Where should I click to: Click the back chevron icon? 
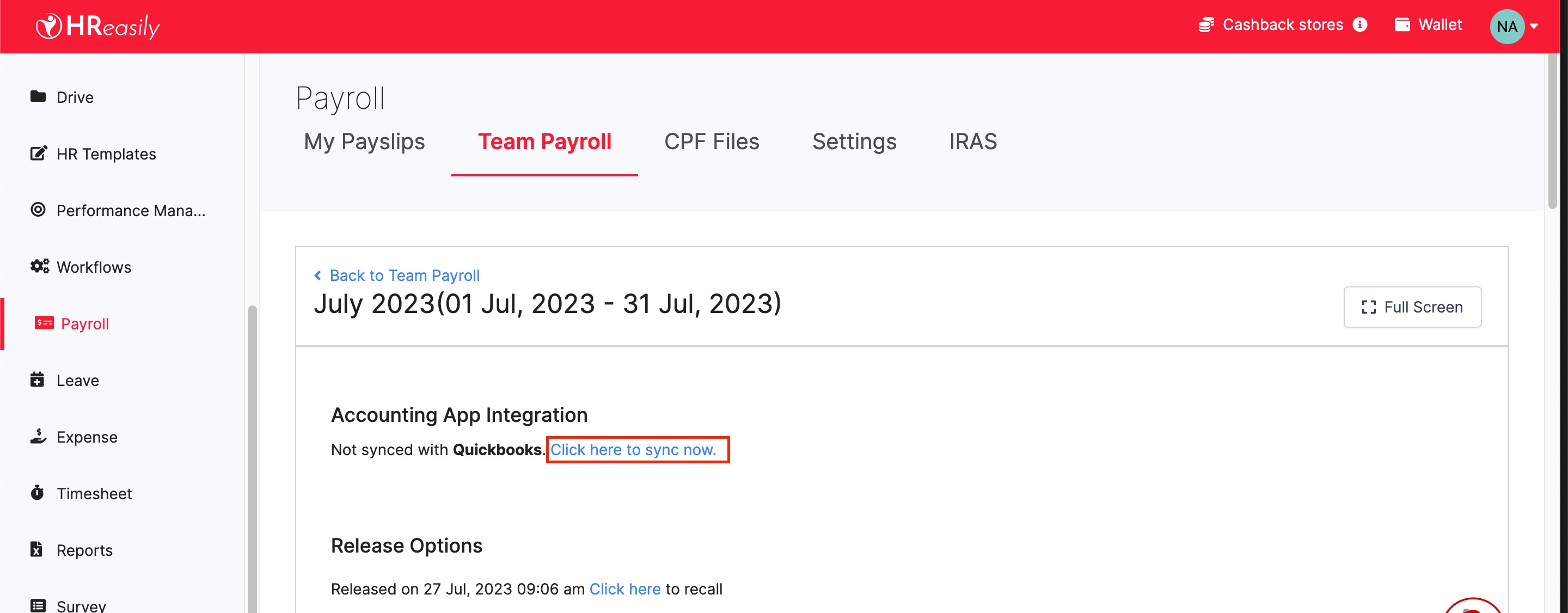(x=317, y=276)
